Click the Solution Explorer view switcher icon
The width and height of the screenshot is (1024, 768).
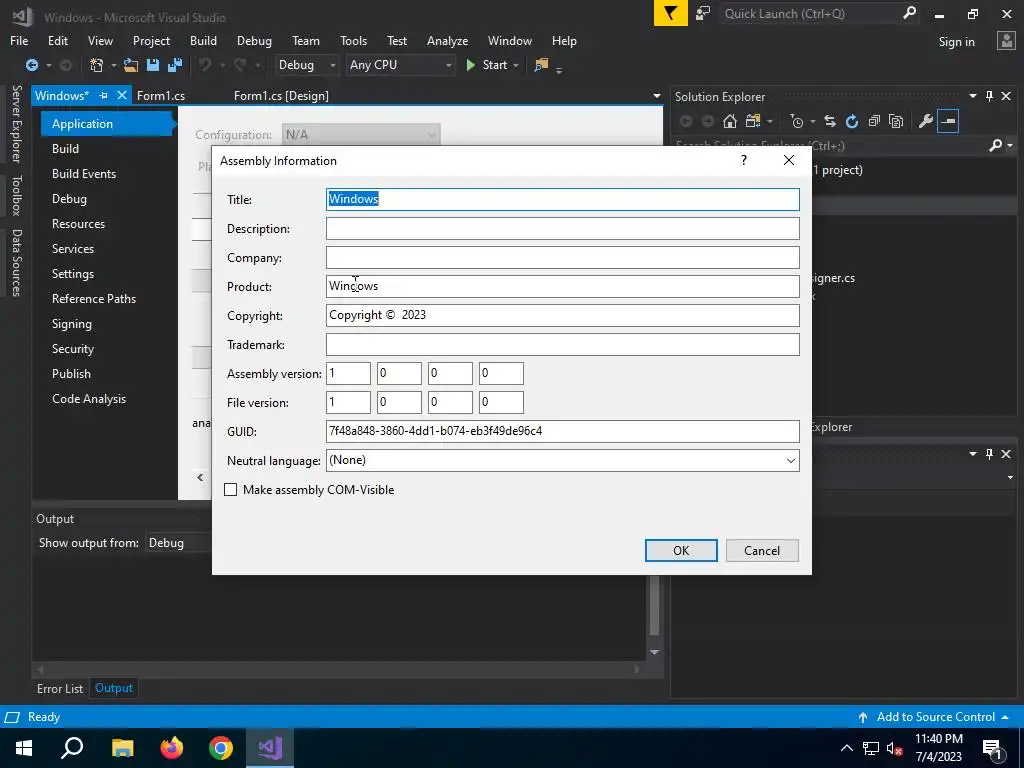(x=752, y=121)
